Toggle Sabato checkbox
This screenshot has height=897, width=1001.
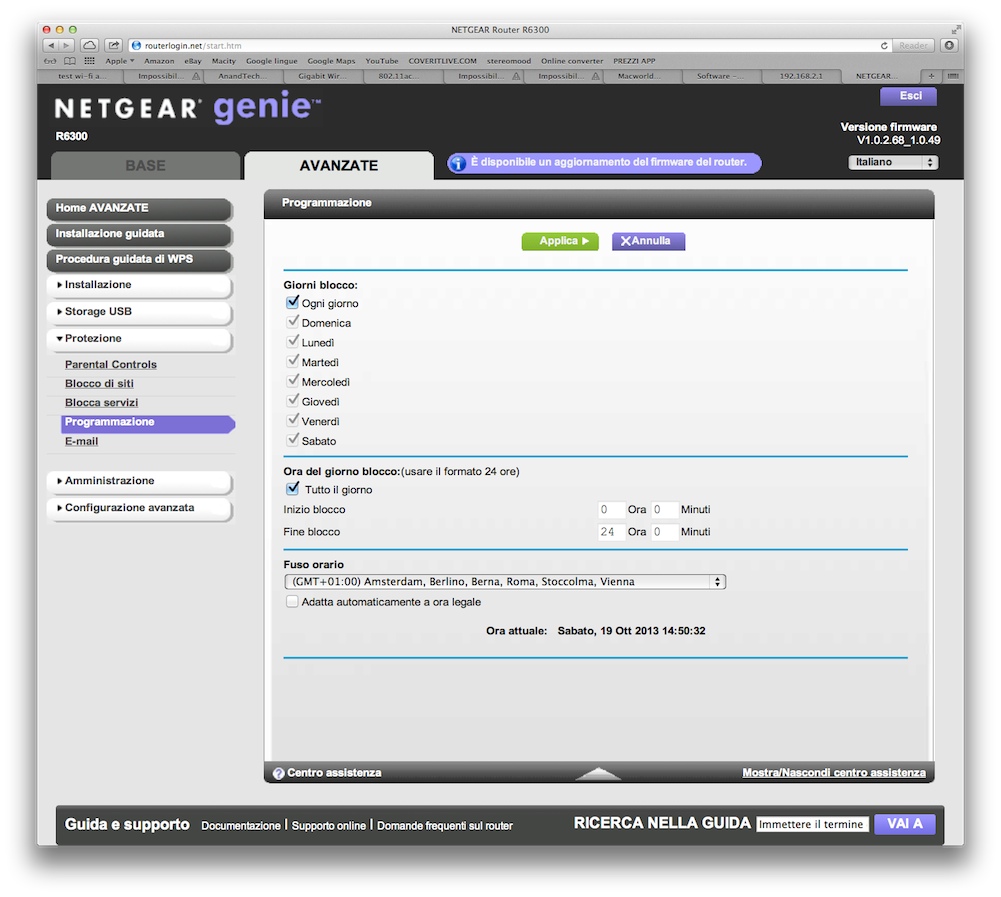point(292,440)
